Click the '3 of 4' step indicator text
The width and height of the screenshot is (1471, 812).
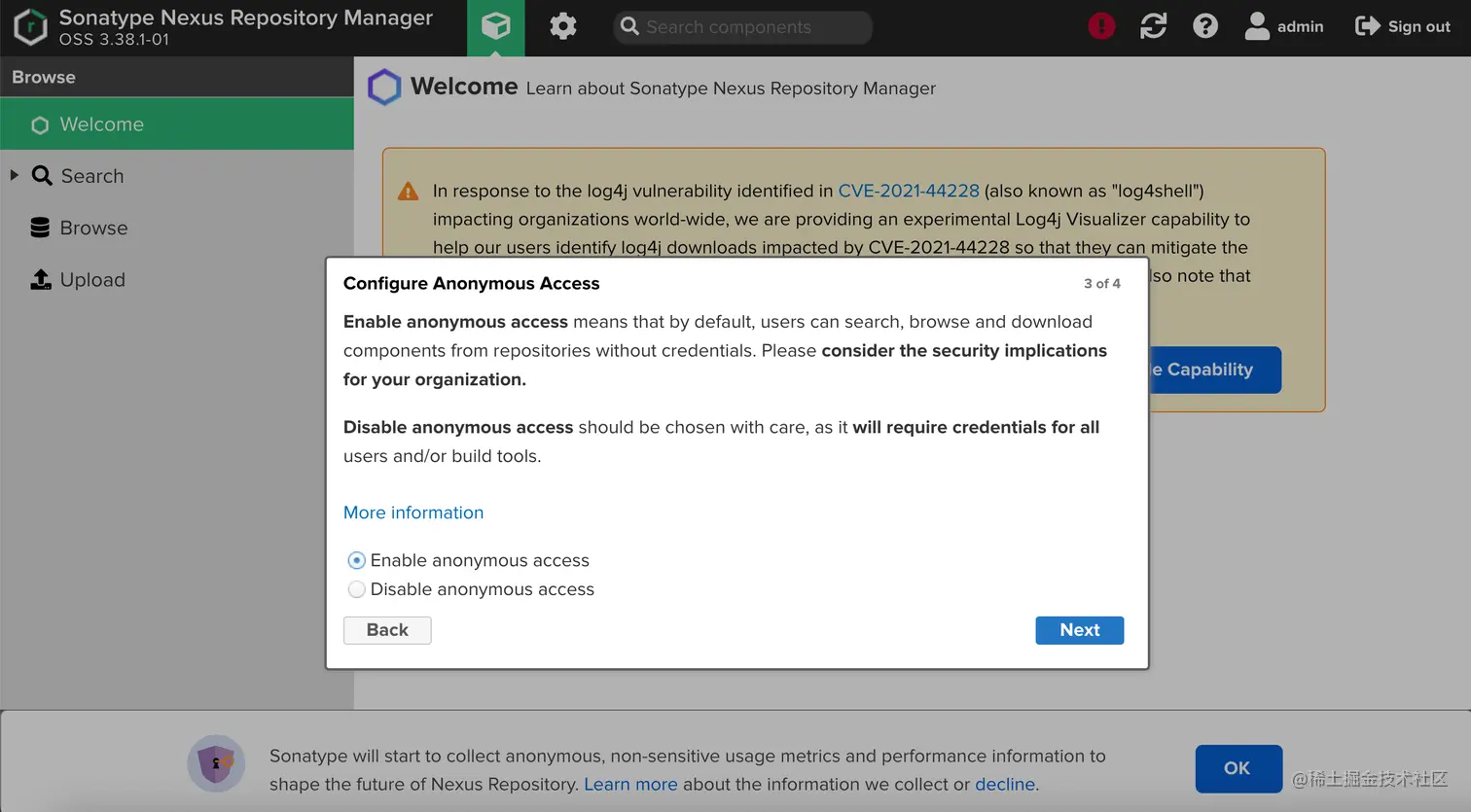(1102, 283)
